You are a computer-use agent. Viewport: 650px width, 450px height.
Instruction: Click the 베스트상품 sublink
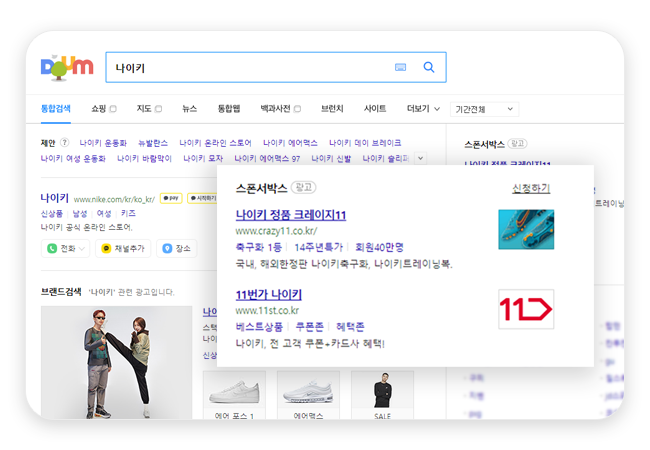[x=259, y=327]
